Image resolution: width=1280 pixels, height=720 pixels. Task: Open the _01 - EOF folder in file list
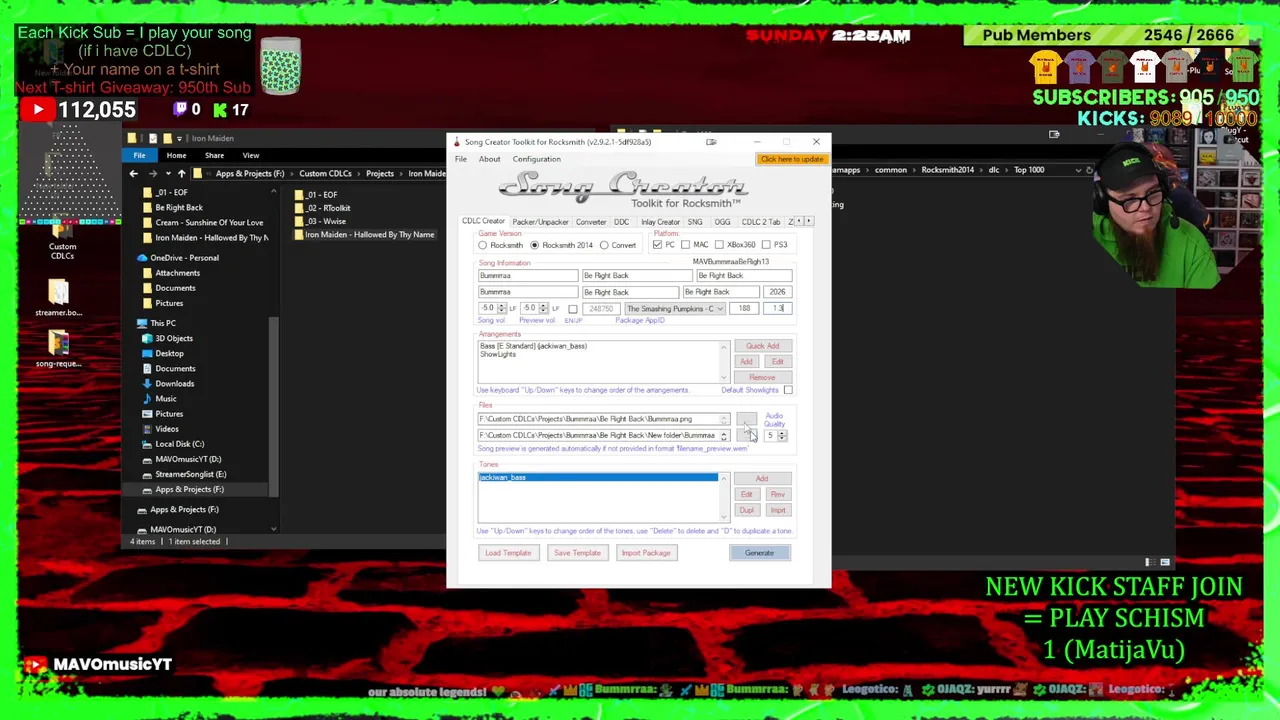point(316,195)
